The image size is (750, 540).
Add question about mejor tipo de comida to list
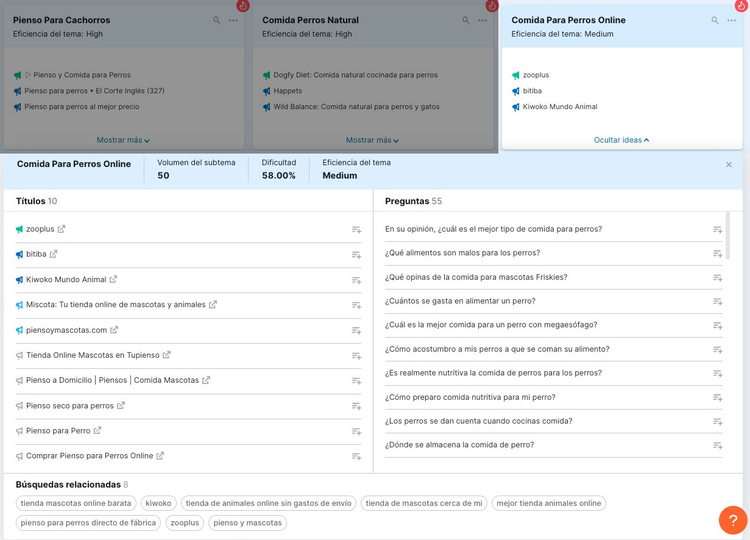click(717, 230)
